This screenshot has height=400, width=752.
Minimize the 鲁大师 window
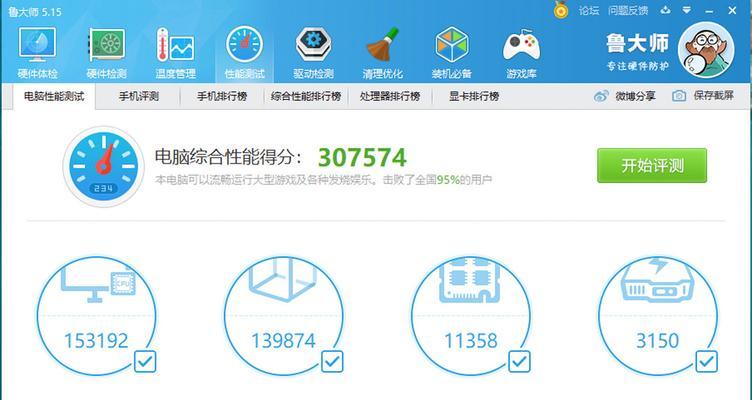point(709,11)
